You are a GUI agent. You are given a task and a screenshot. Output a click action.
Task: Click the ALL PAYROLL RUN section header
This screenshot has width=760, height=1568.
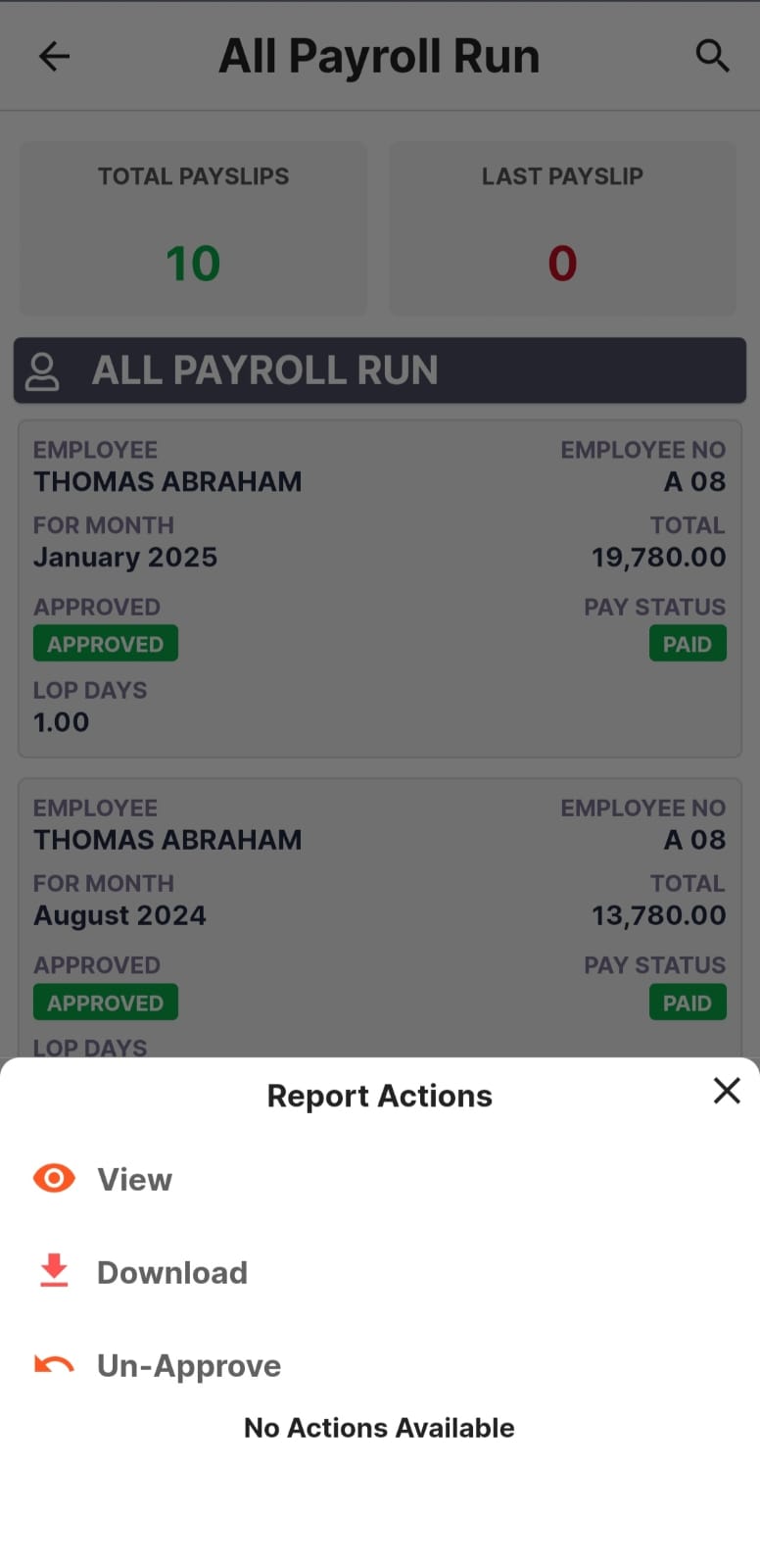pyautogui.click(x=380, y=370)
